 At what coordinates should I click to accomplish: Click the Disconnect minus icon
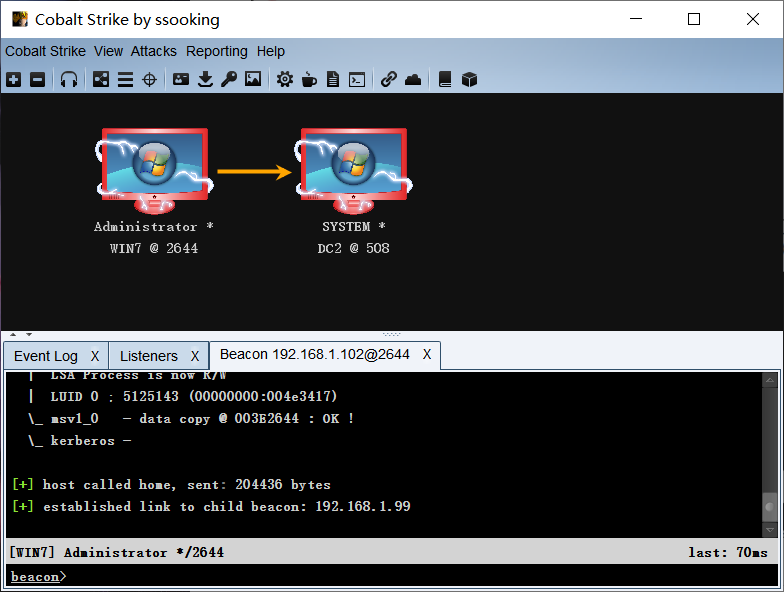(x=38, y=79)
